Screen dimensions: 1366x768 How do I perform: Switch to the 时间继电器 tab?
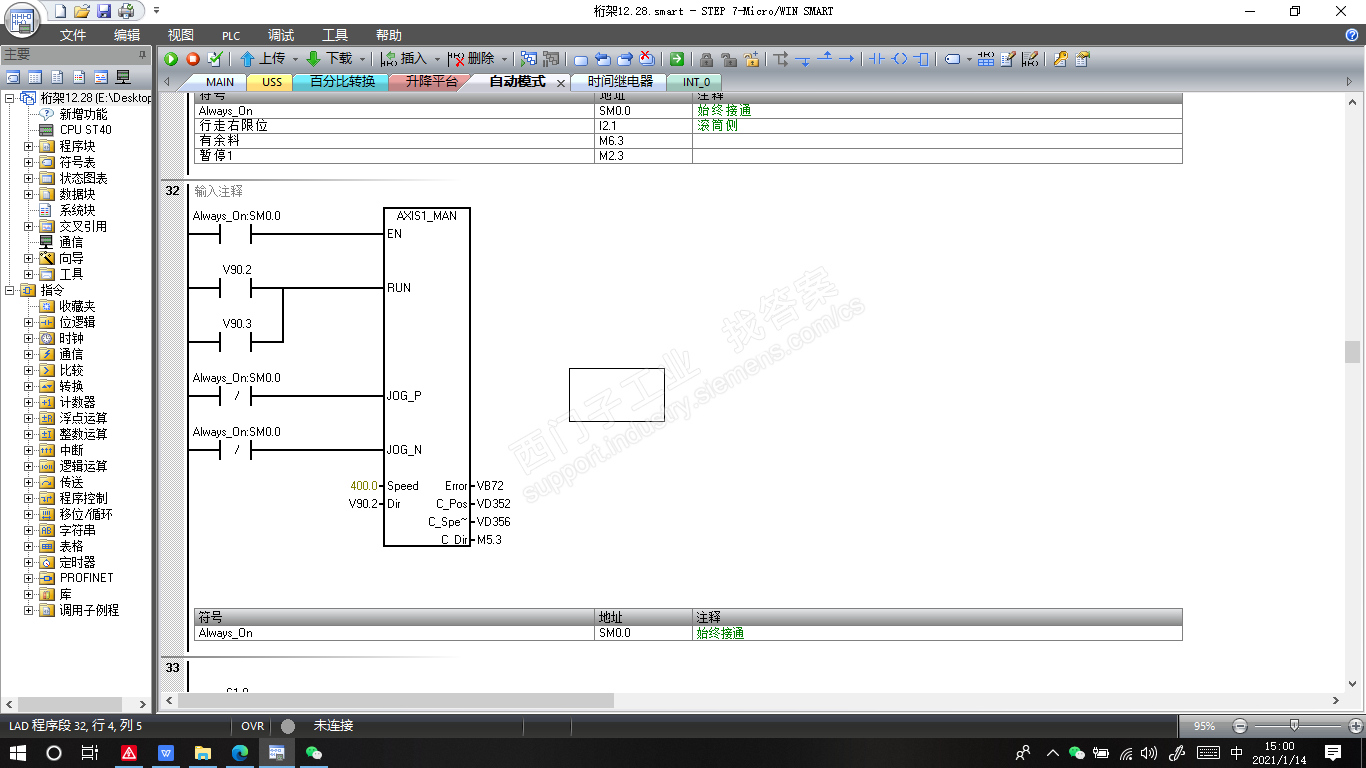click(x=620, y=82)
